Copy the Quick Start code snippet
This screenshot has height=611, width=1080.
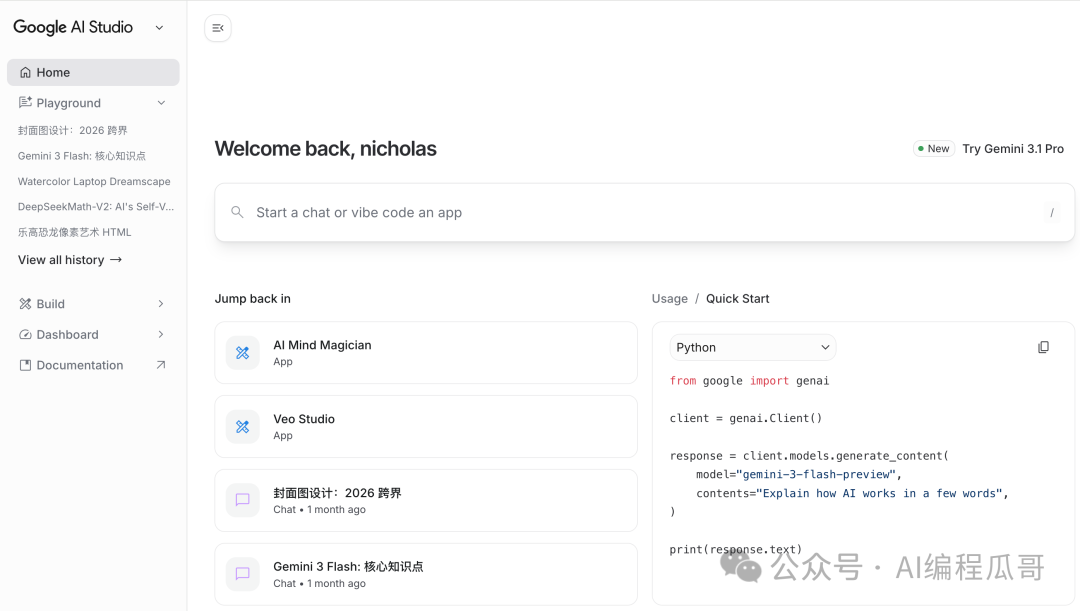point(1043,347)
